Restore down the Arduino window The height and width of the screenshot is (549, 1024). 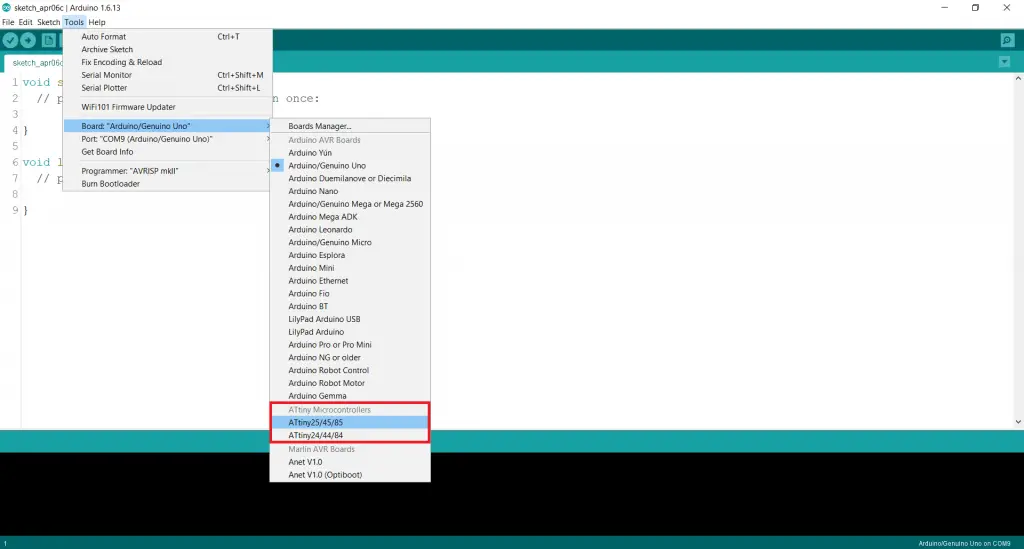click(975, 8)
